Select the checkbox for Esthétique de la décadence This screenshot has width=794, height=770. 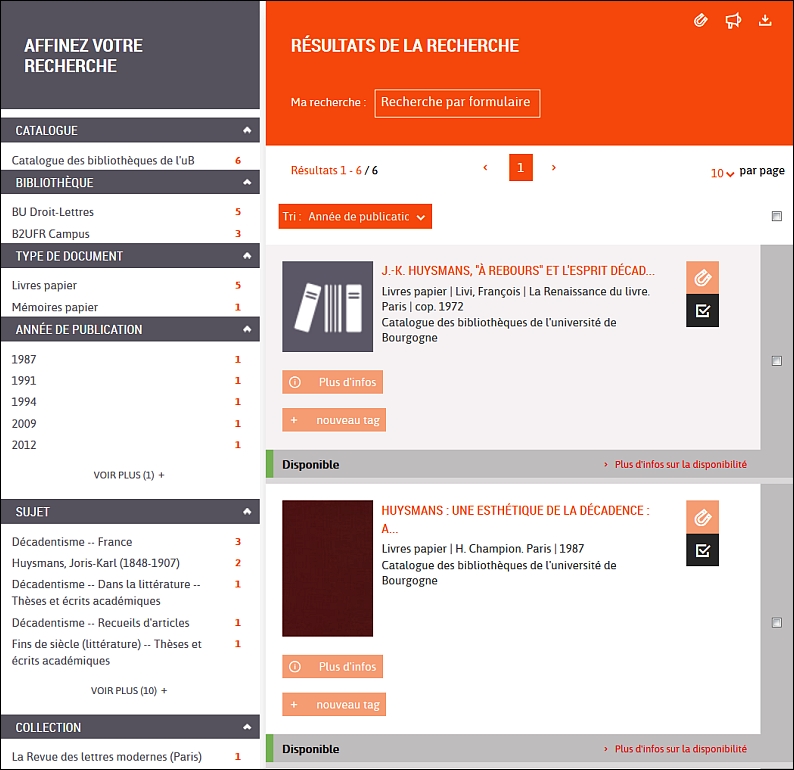777,623
